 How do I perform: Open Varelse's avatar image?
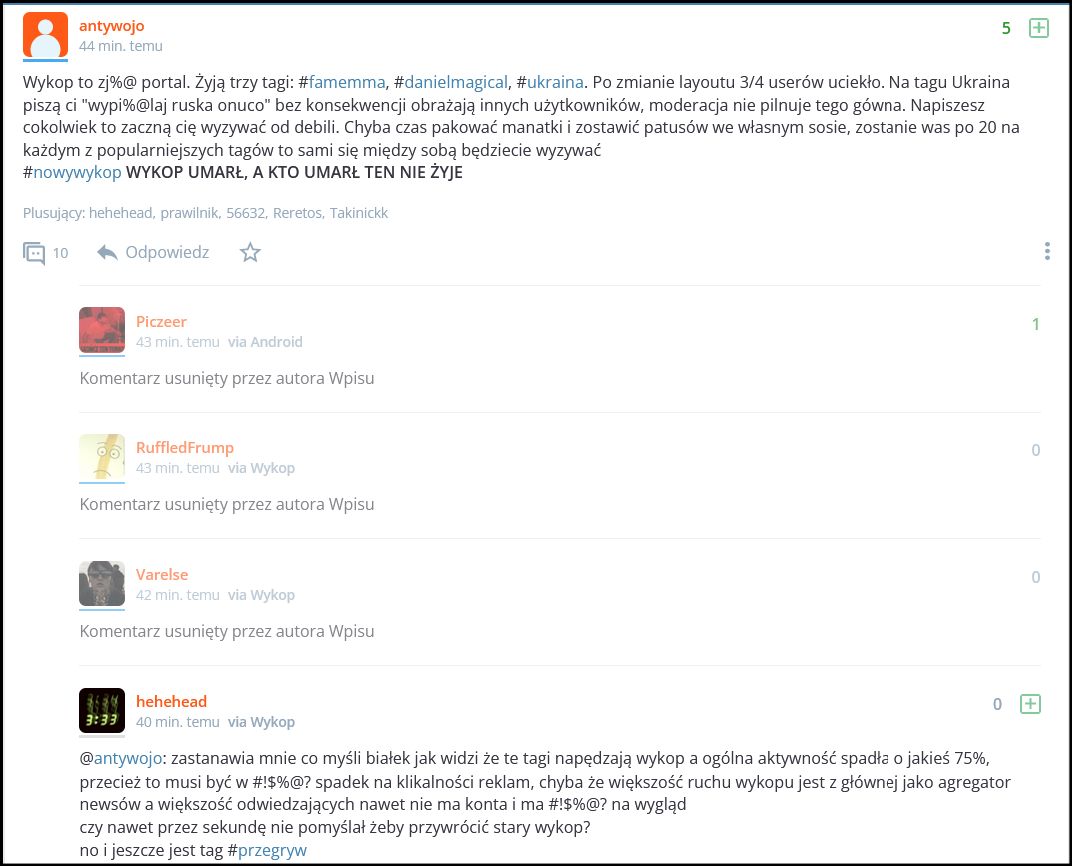click(x=102, y=584)
